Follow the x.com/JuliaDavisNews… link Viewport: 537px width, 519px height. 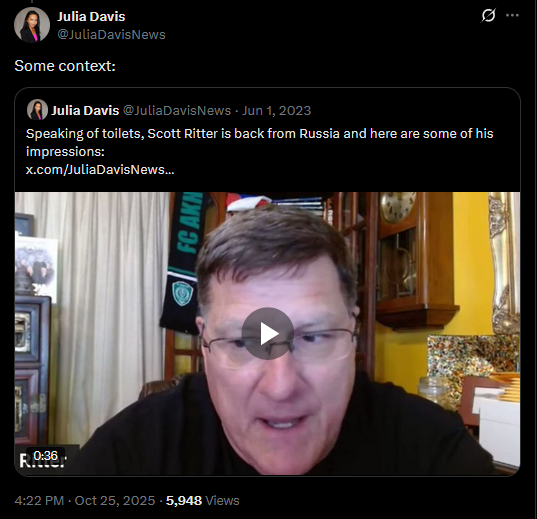[x=100, y=170]
